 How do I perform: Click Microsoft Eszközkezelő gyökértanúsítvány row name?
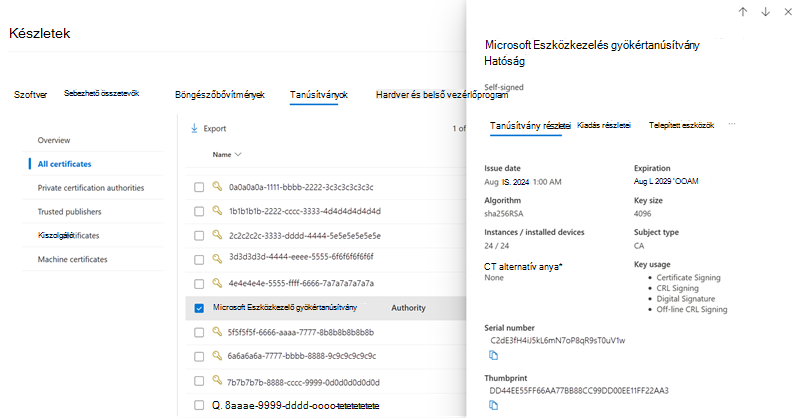pos(285,307)
